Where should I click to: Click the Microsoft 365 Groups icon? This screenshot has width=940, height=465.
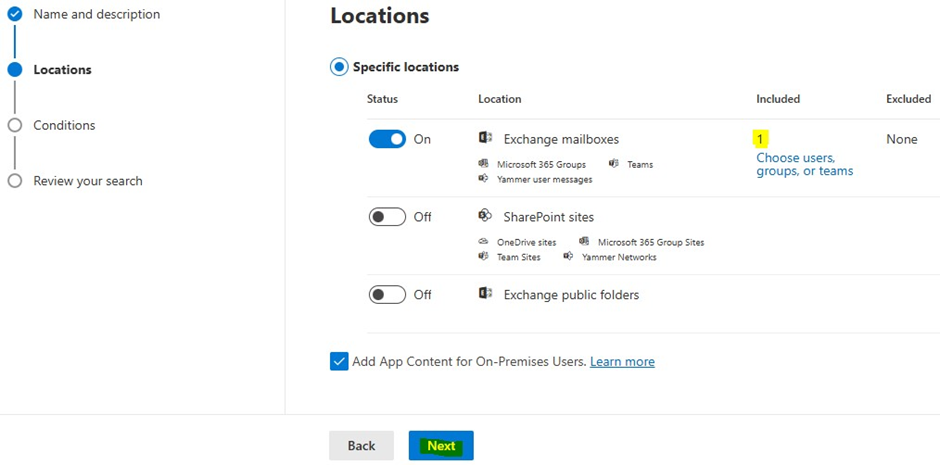coord(484,164)
